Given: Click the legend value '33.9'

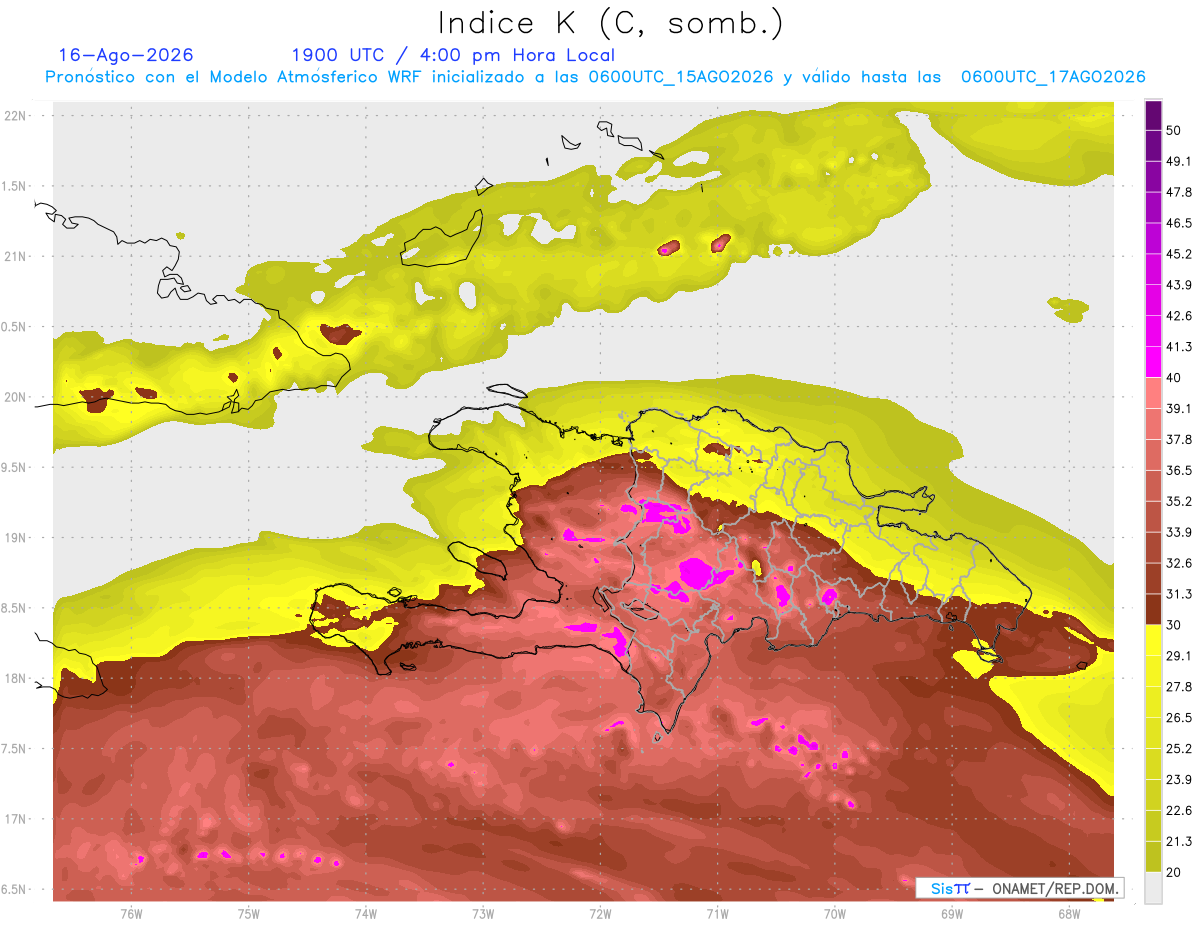Looking at the screenshot, I should tap(1179, 532).
